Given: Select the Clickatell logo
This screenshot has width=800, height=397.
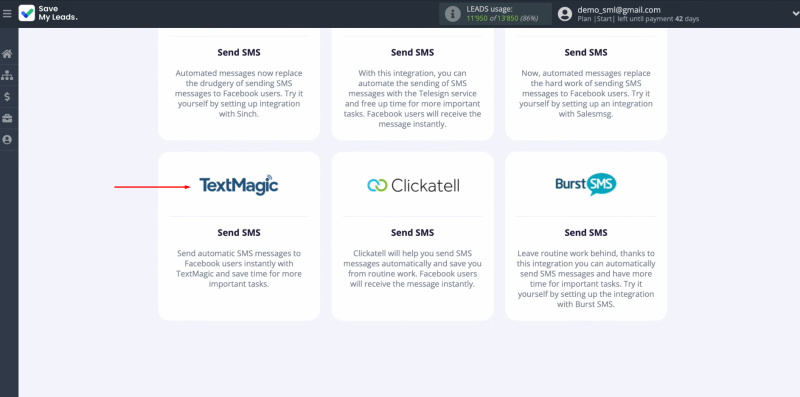Looking at the screenshot, I should [413, 185].
